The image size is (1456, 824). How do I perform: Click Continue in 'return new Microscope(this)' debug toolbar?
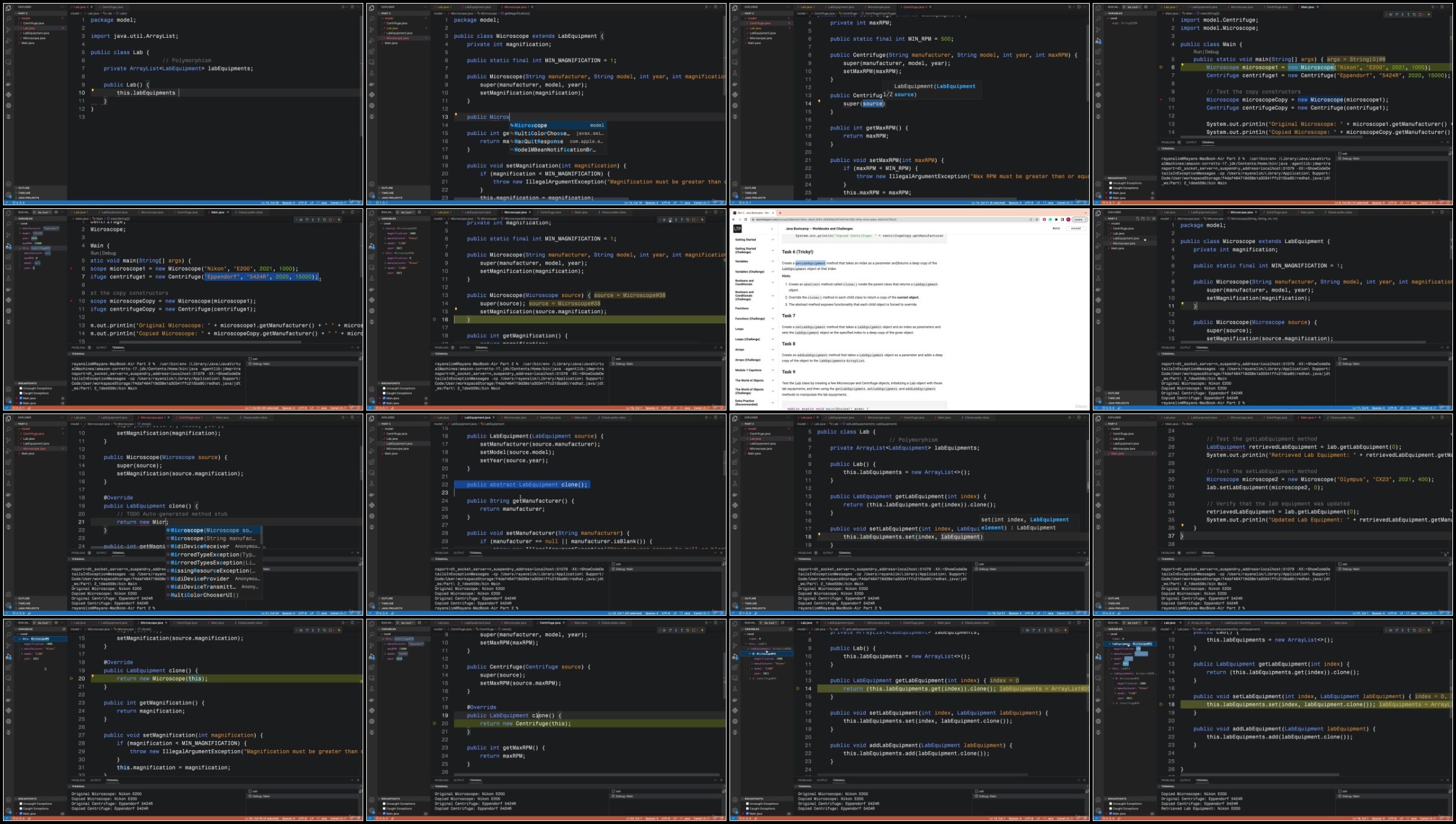(301, 630)
